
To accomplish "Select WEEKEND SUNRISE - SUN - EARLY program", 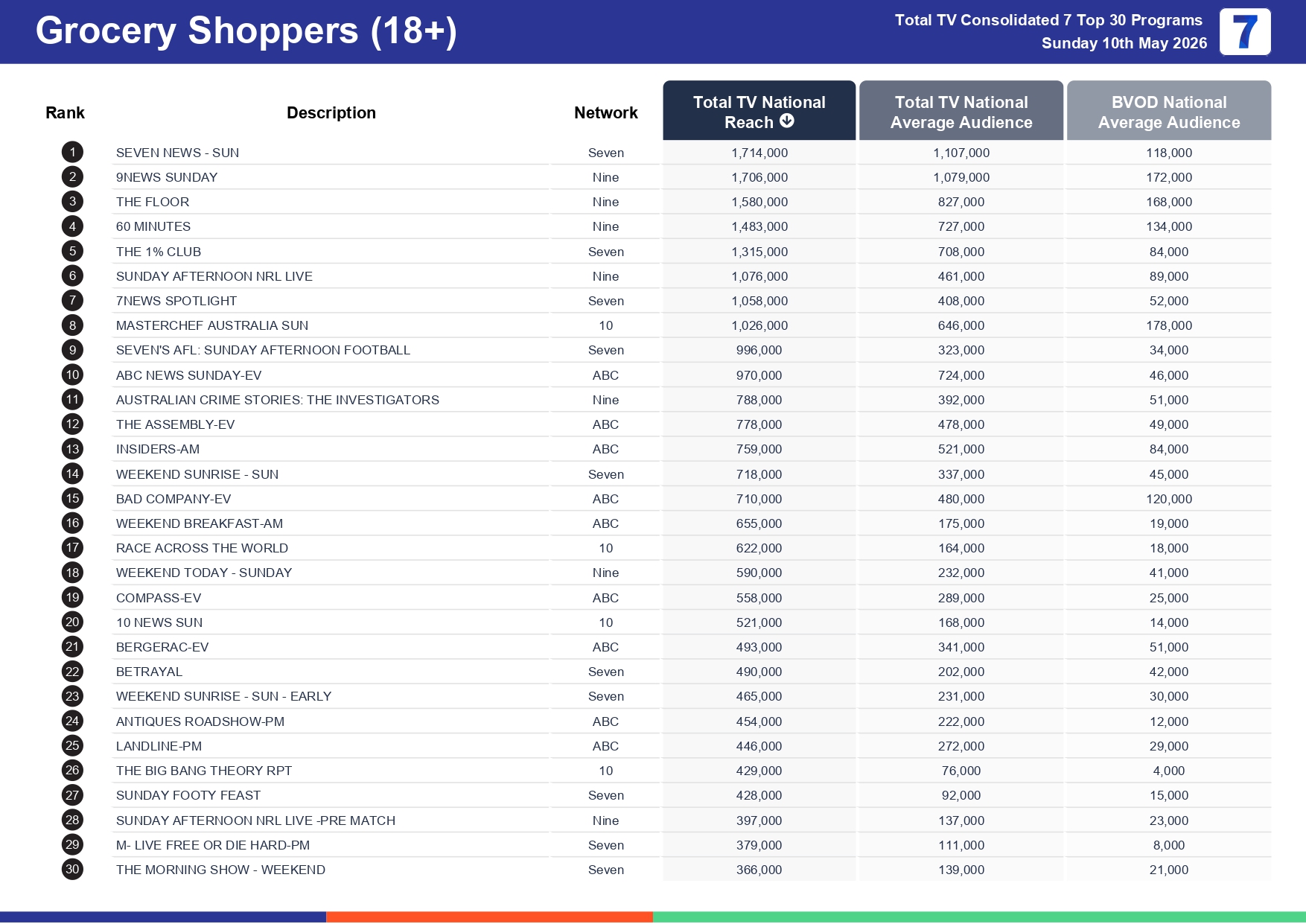I will (x=224, y=696).
